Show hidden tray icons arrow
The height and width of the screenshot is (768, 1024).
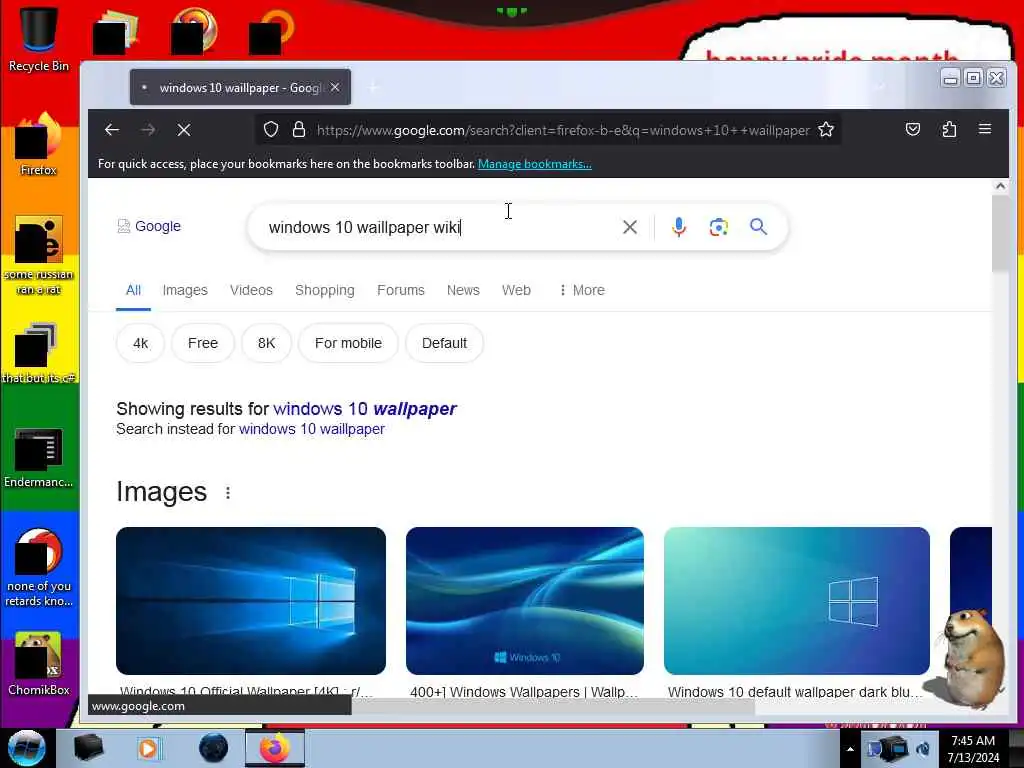[x=850, y=749]
